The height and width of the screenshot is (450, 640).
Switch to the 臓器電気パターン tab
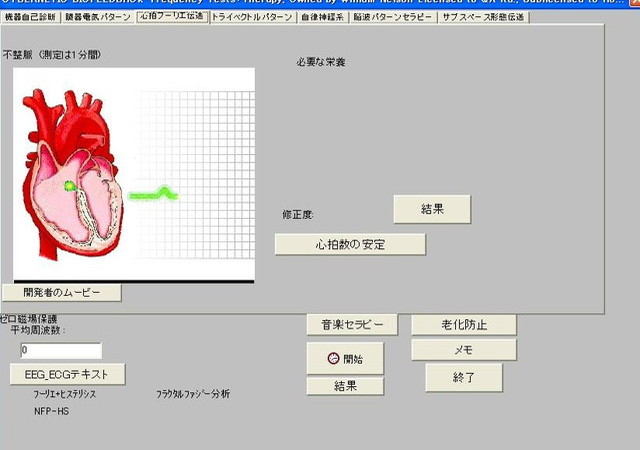(x=98, y=17)
